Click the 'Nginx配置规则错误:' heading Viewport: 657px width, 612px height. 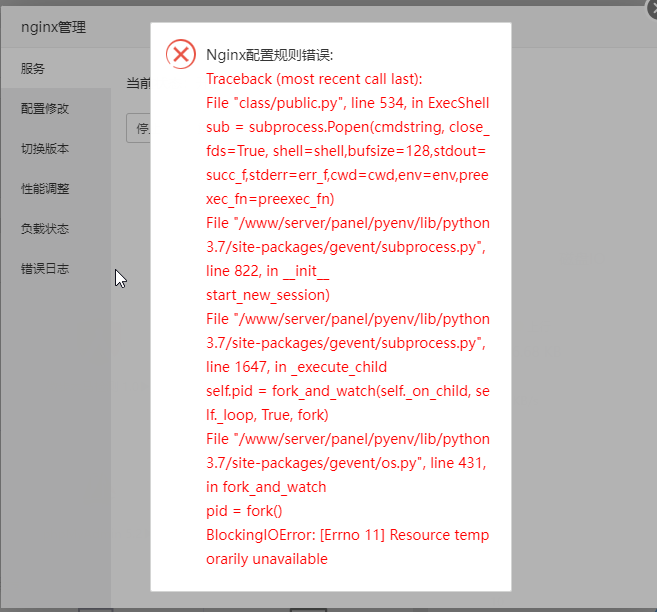tap(269, 55)
